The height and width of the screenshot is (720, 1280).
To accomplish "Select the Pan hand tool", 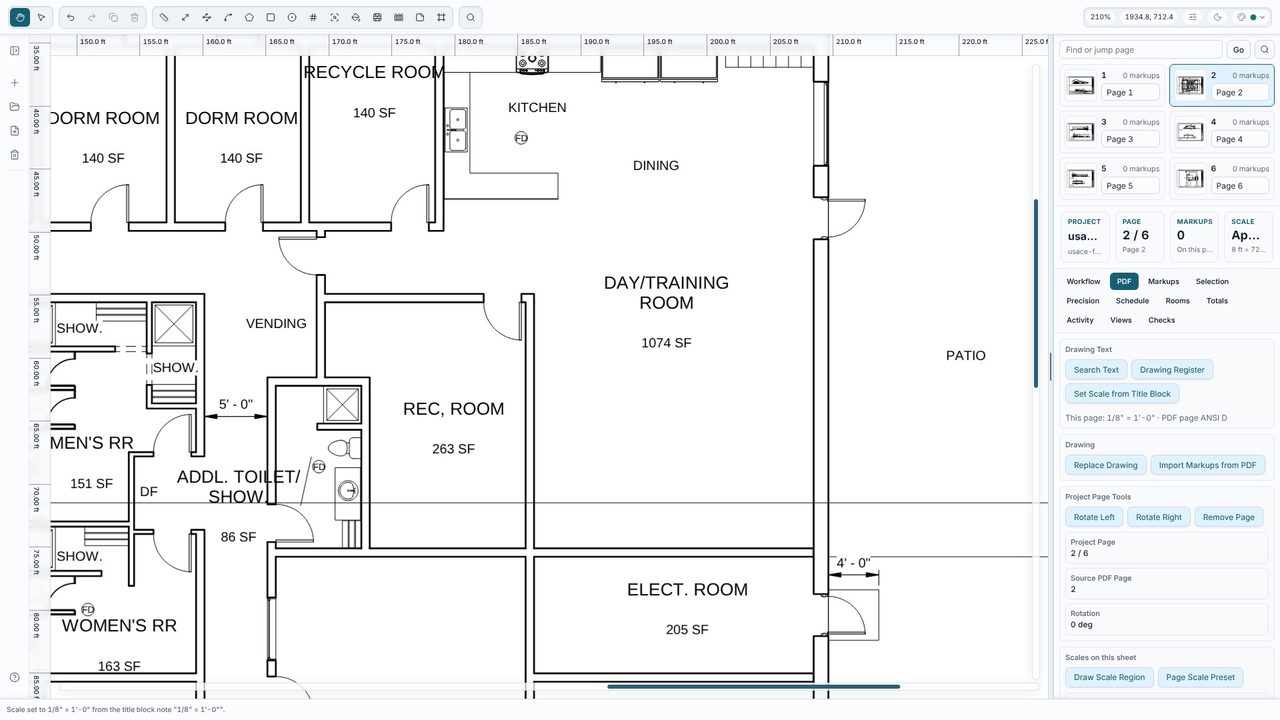I will (x=19, y=17).
